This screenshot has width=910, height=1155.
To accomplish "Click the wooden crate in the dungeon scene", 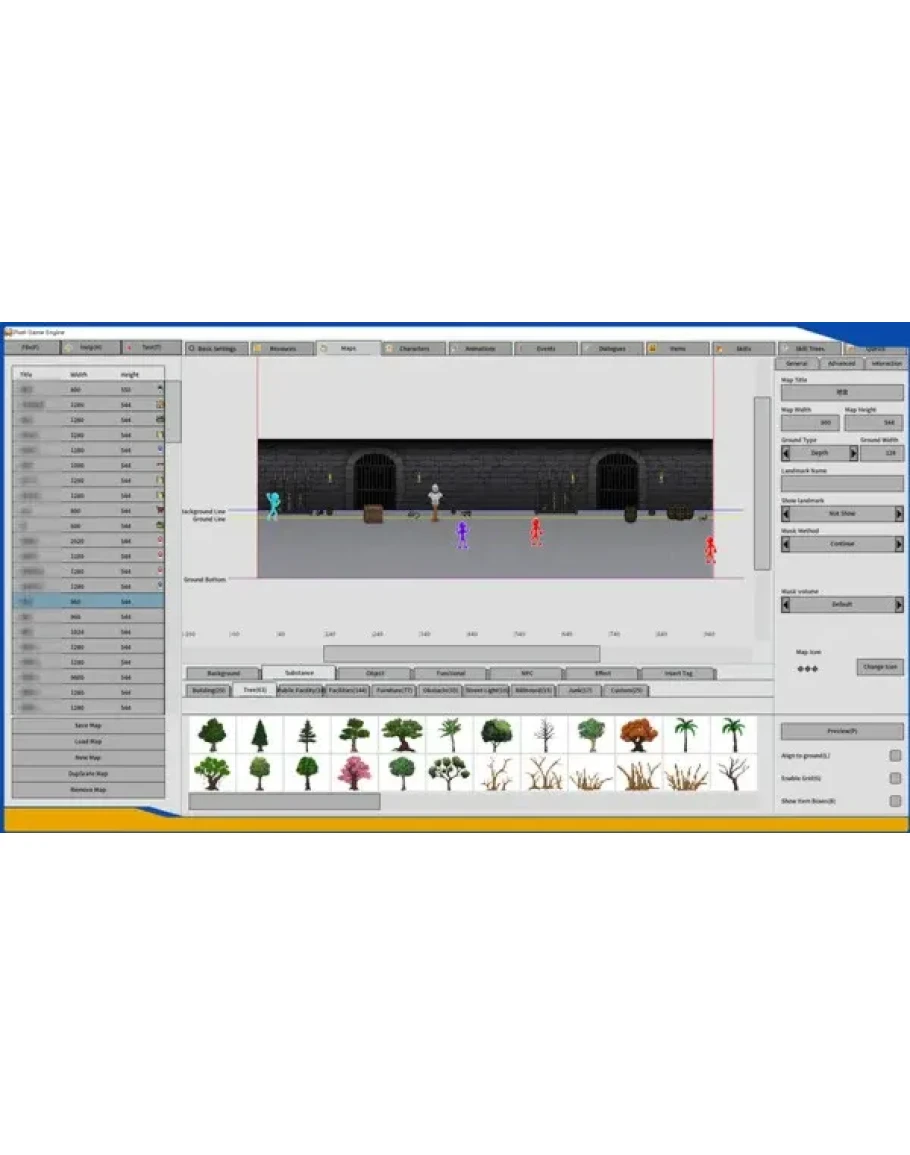I will 373,514.
